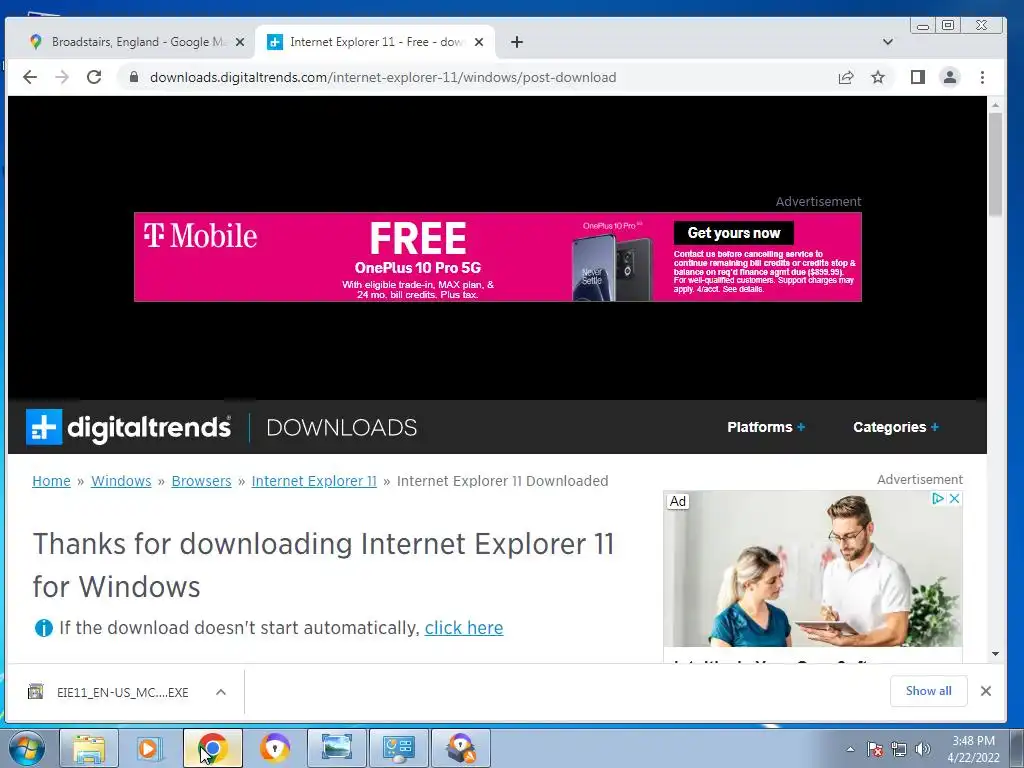Image resolution: width=1024 pixels, height=768 pixels.
Task: View site security lock info
Action: pos(134,77)
